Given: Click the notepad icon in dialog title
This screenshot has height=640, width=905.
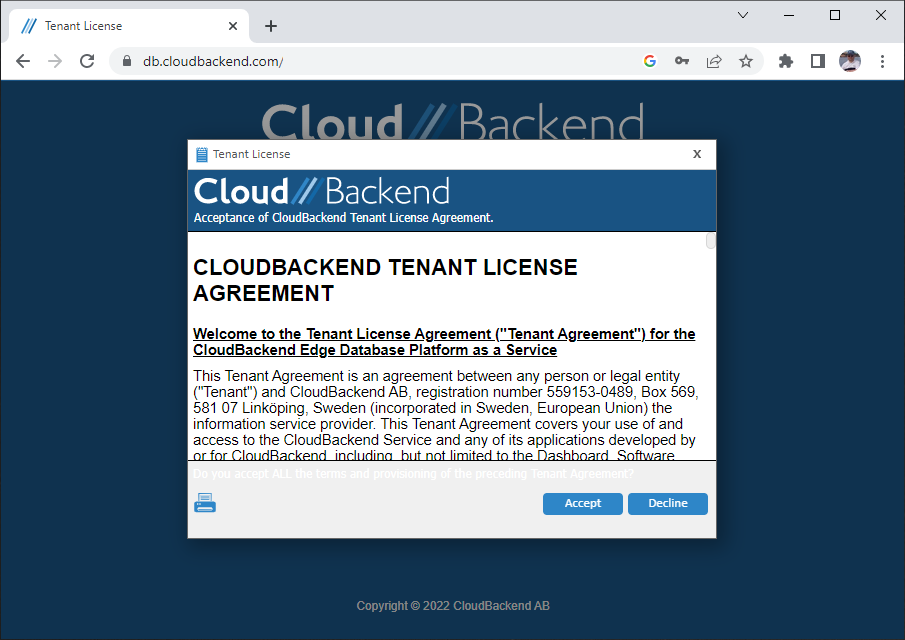Looking at the screenshot, I should tap(201, 154).
